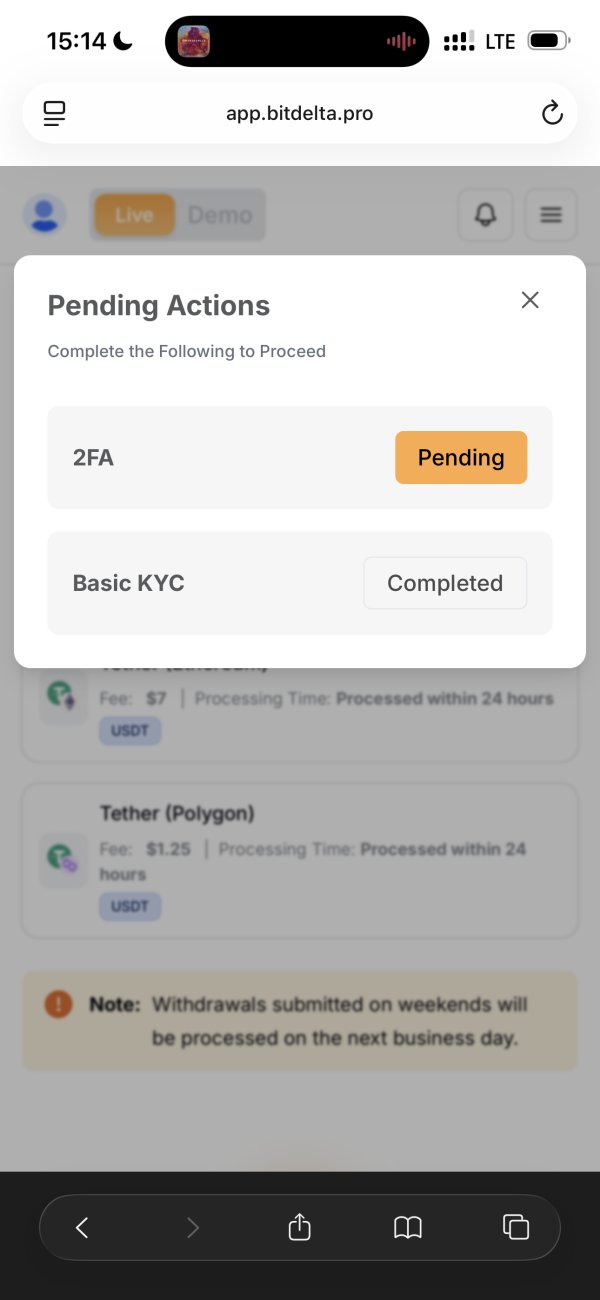The image size is (600, 1300).
Task: Go back in browser
Action: (x=83, y=1227)
